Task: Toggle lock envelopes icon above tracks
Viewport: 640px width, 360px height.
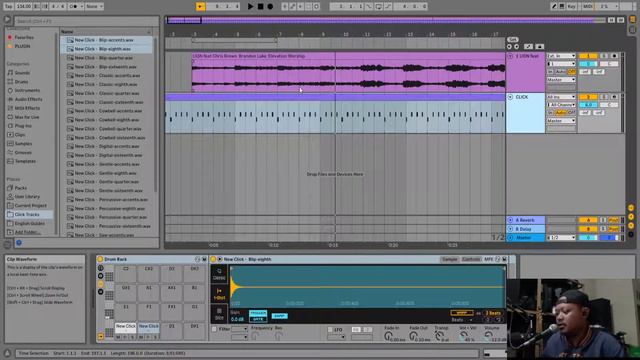Action: click(540, 47)
